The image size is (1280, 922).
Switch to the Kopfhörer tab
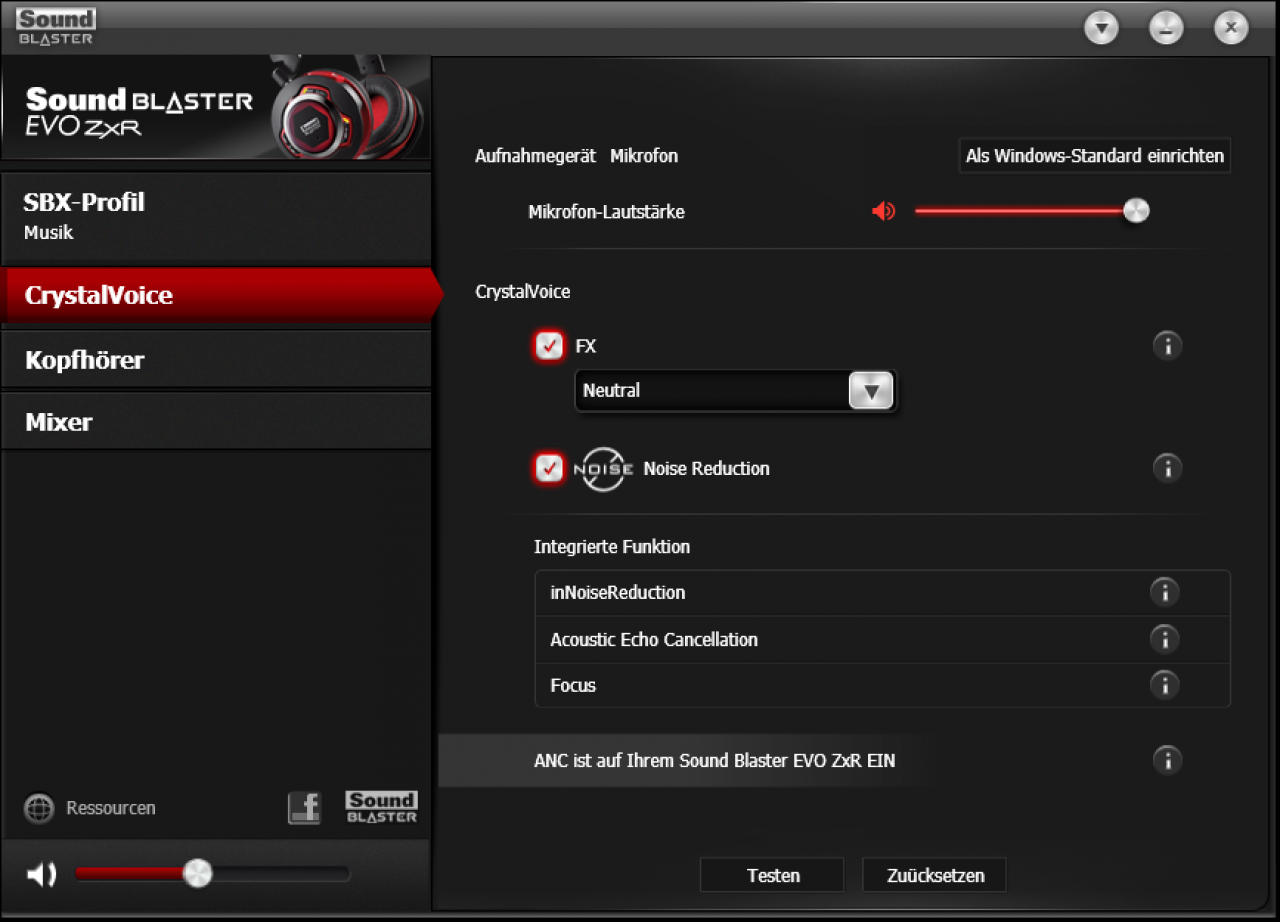[x=216, y=360]
